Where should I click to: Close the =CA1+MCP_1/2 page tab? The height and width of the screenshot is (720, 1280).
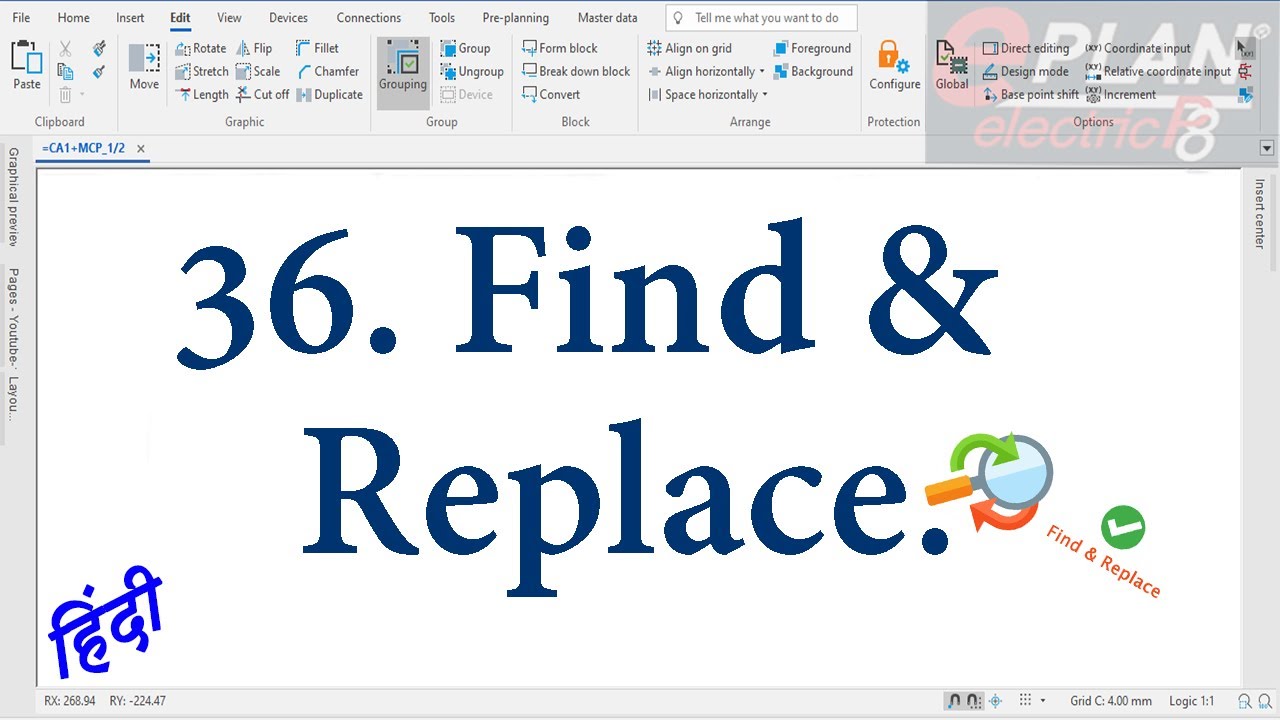click(x=141, y=148)
